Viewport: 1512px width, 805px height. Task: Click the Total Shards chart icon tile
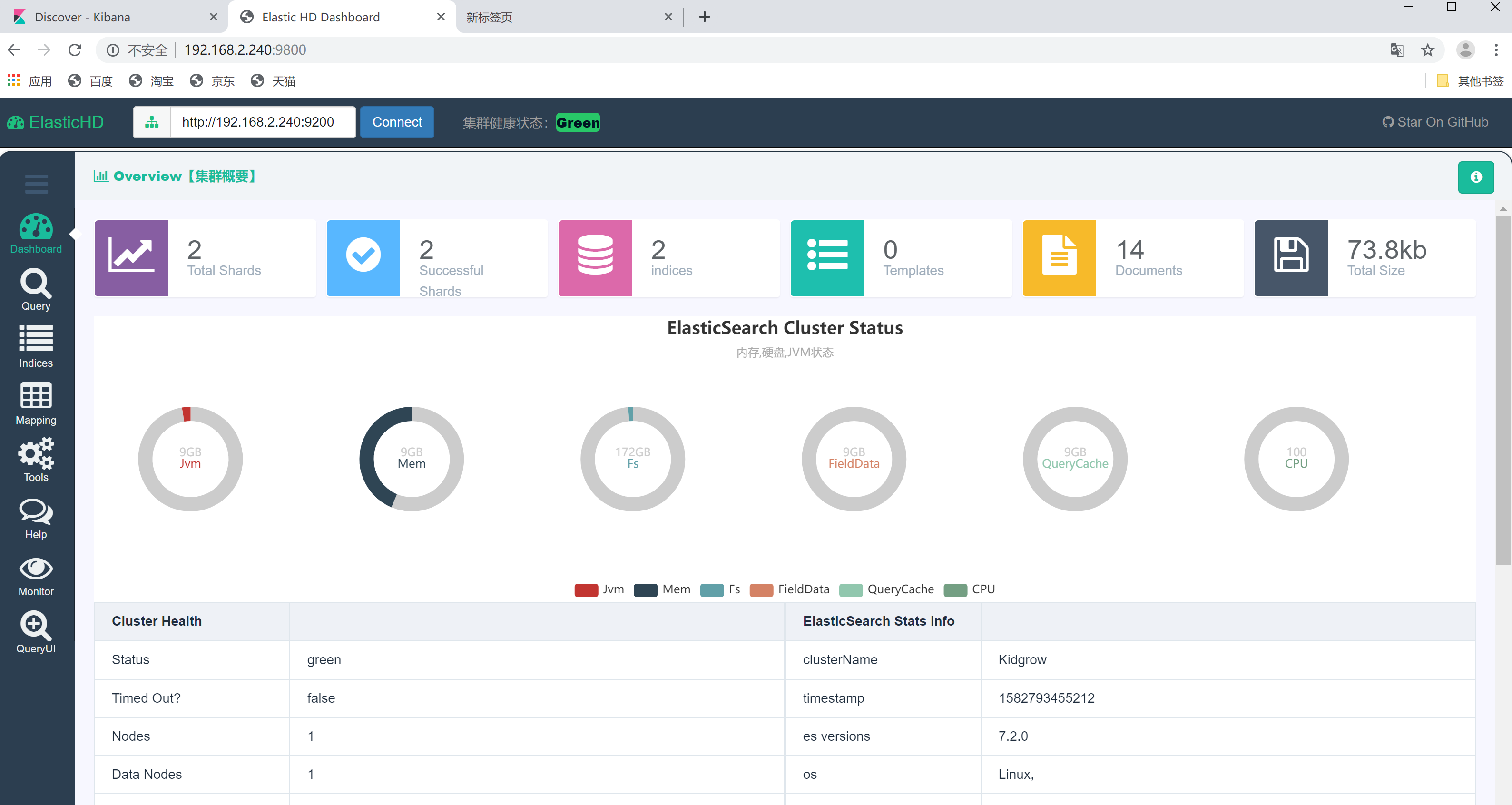[x=131, y=258]
